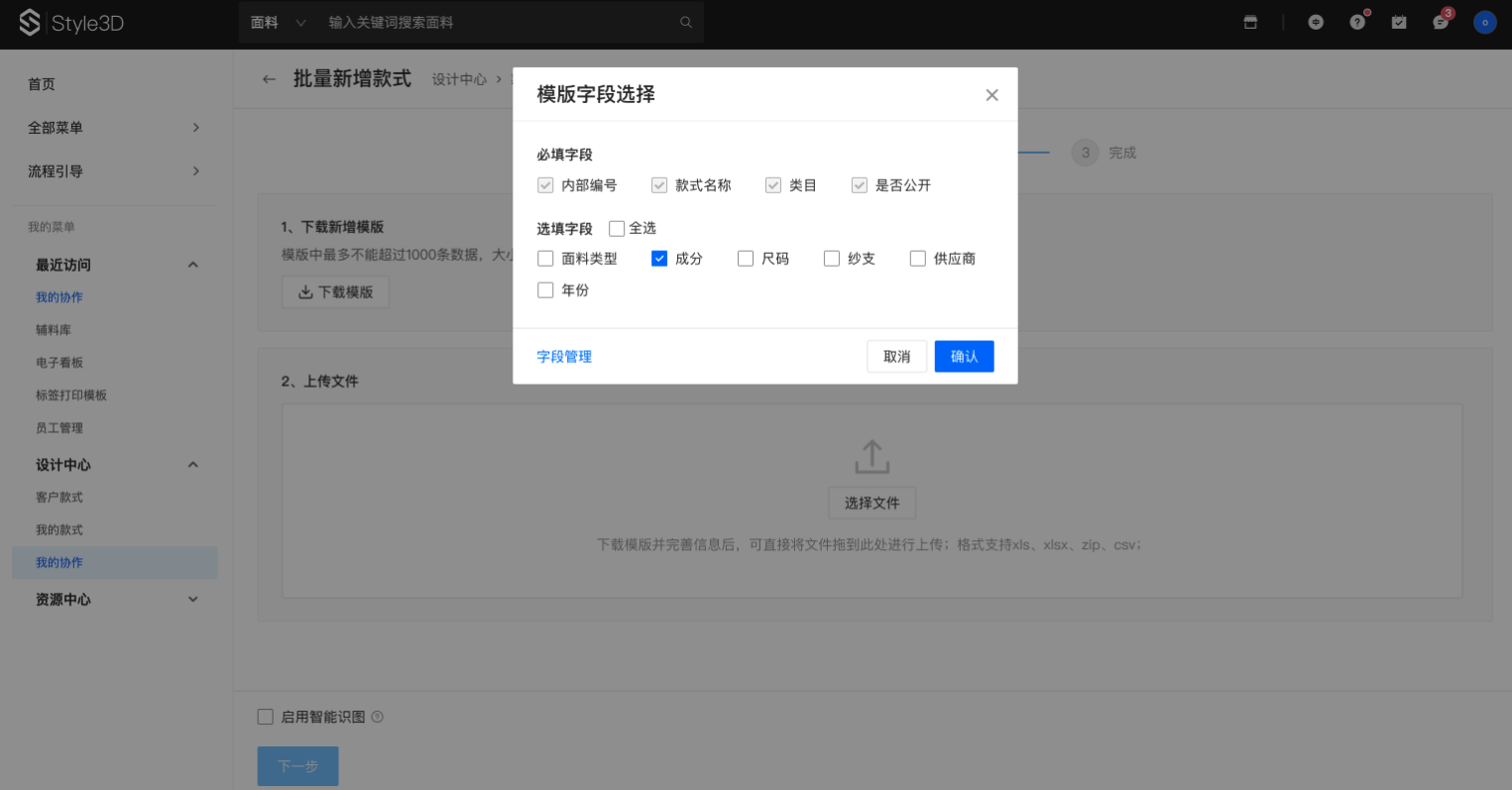
Task: Open the store icon in top bar
Action: pos(1250,22)
